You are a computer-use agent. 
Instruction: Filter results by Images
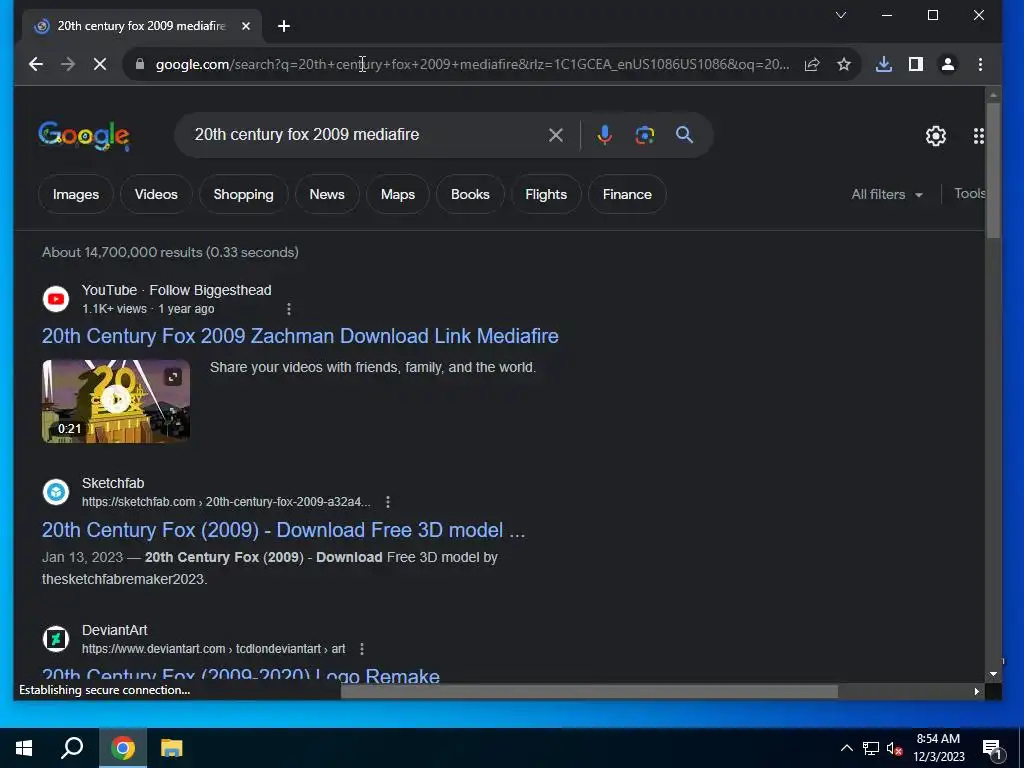[x=76, y=195]
